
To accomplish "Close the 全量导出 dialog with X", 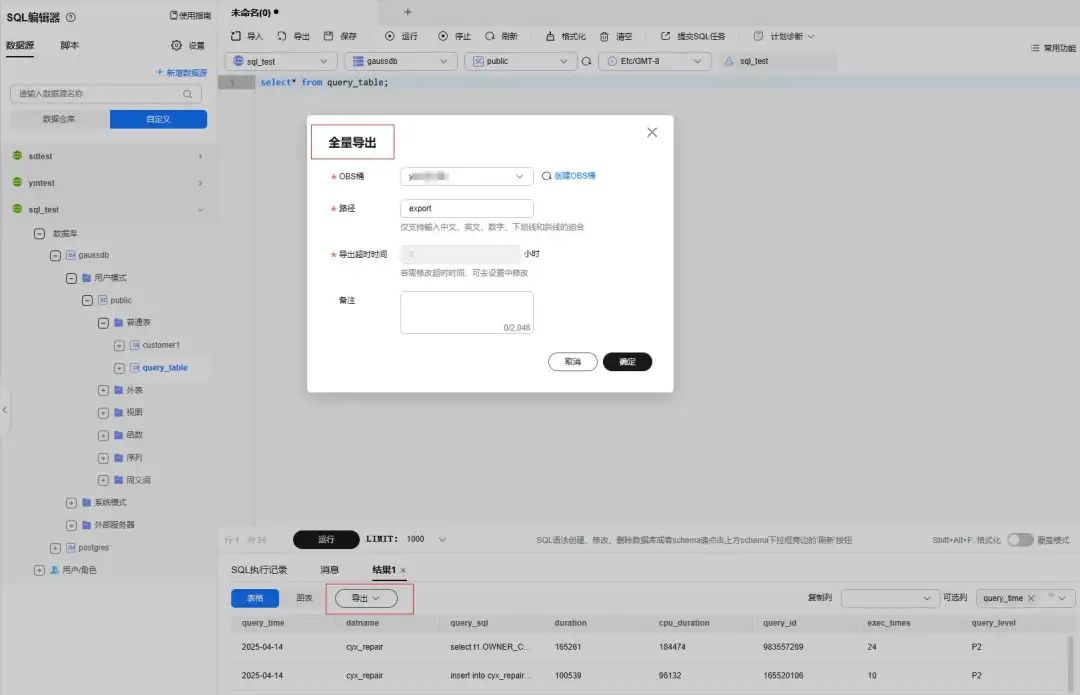I will pos(652,132).
